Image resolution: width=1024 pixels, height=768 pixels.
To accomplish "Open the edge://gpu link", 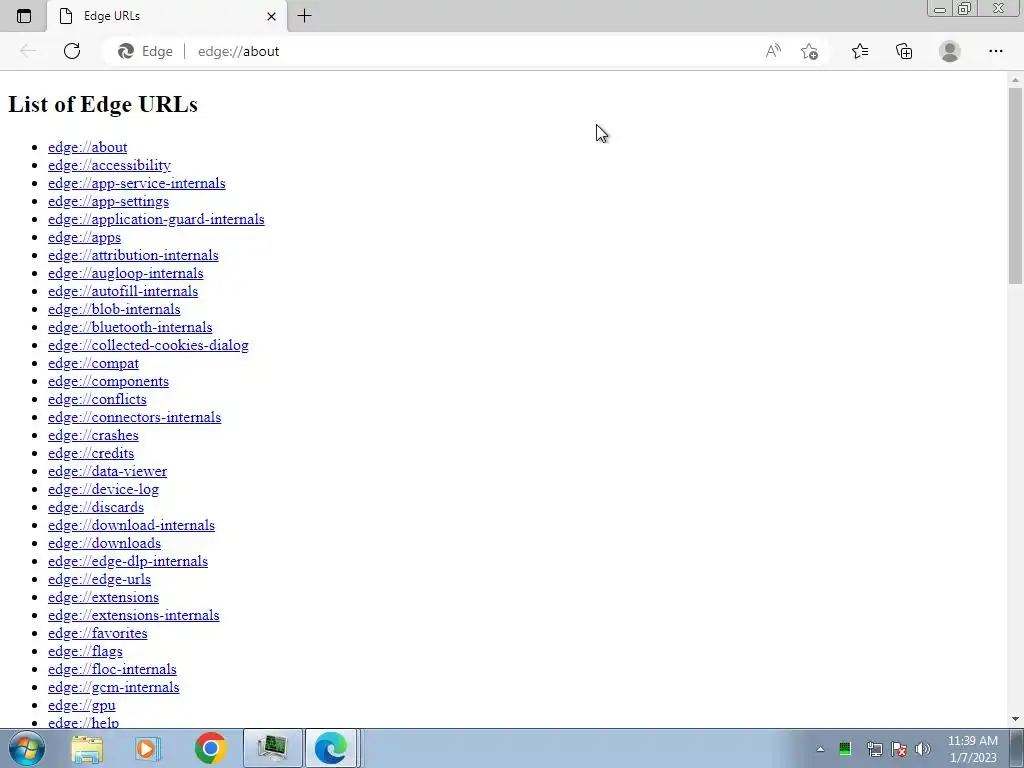I will [82, 705].
